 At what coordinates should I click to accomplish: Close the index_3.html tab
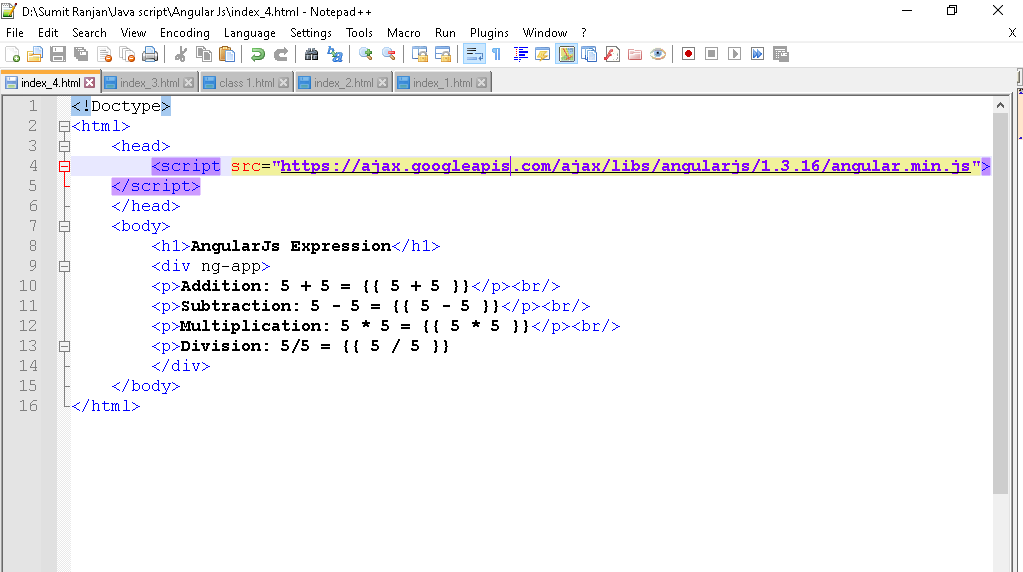pos(189,83)
